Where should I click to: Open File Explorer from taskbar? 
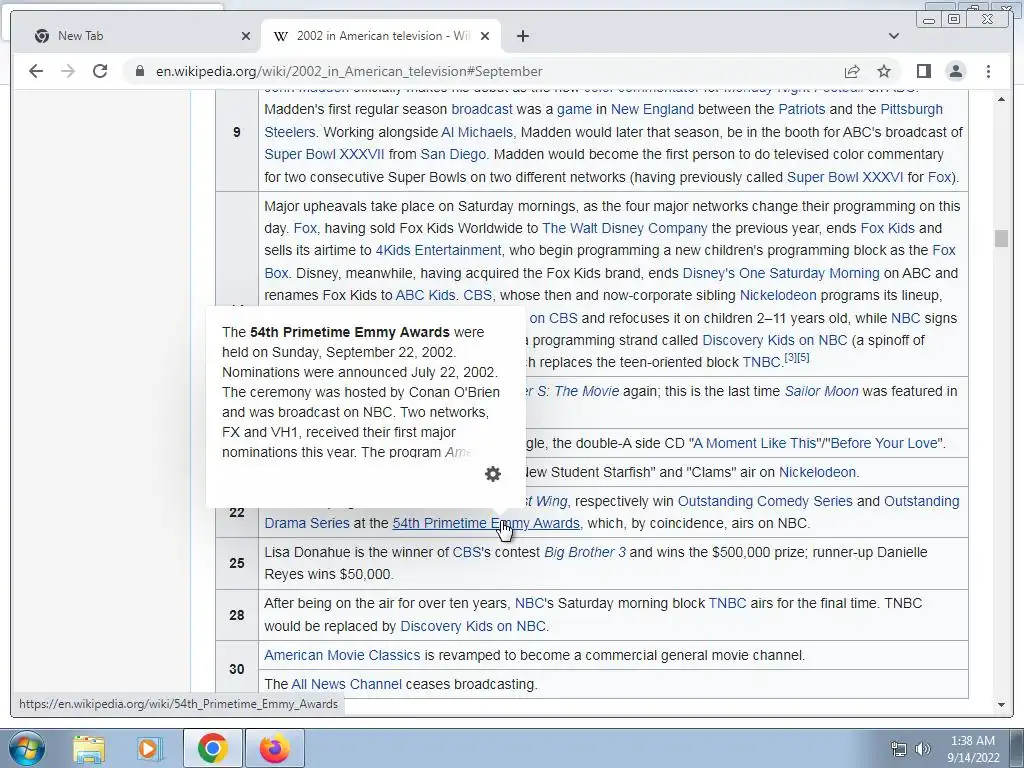coord(89,748)
